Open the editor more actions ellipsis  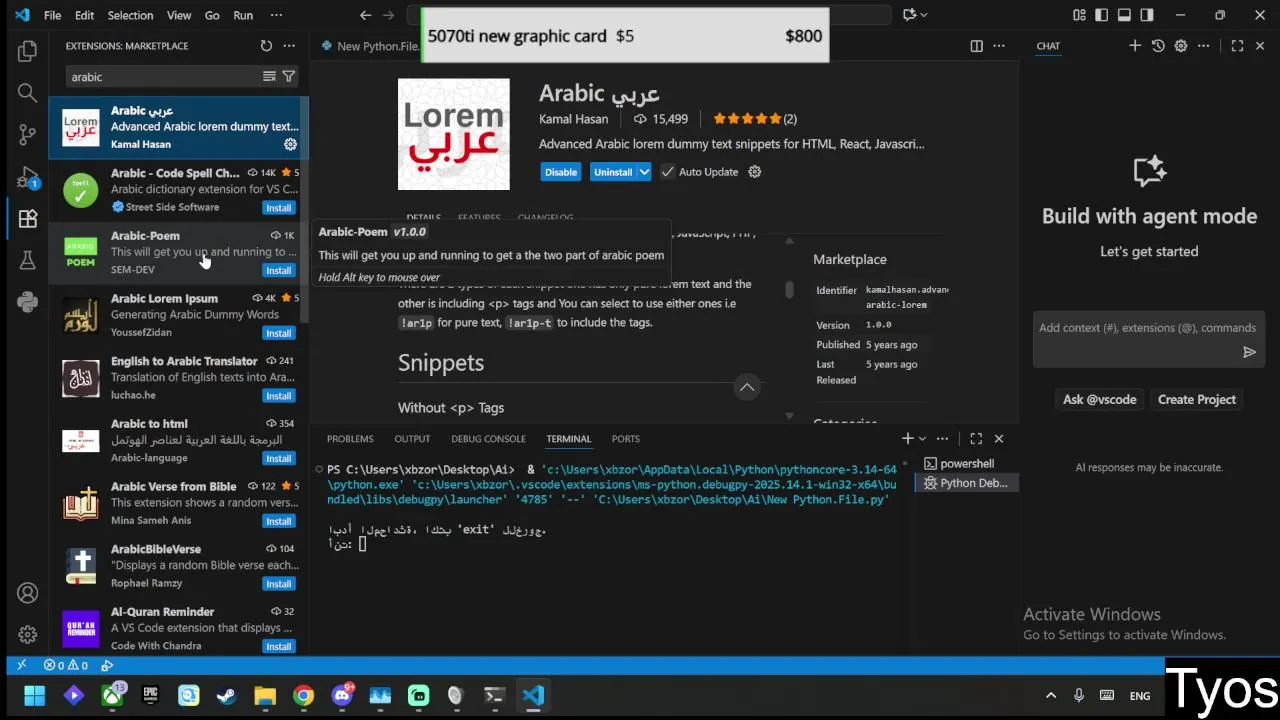(1000, 46)
